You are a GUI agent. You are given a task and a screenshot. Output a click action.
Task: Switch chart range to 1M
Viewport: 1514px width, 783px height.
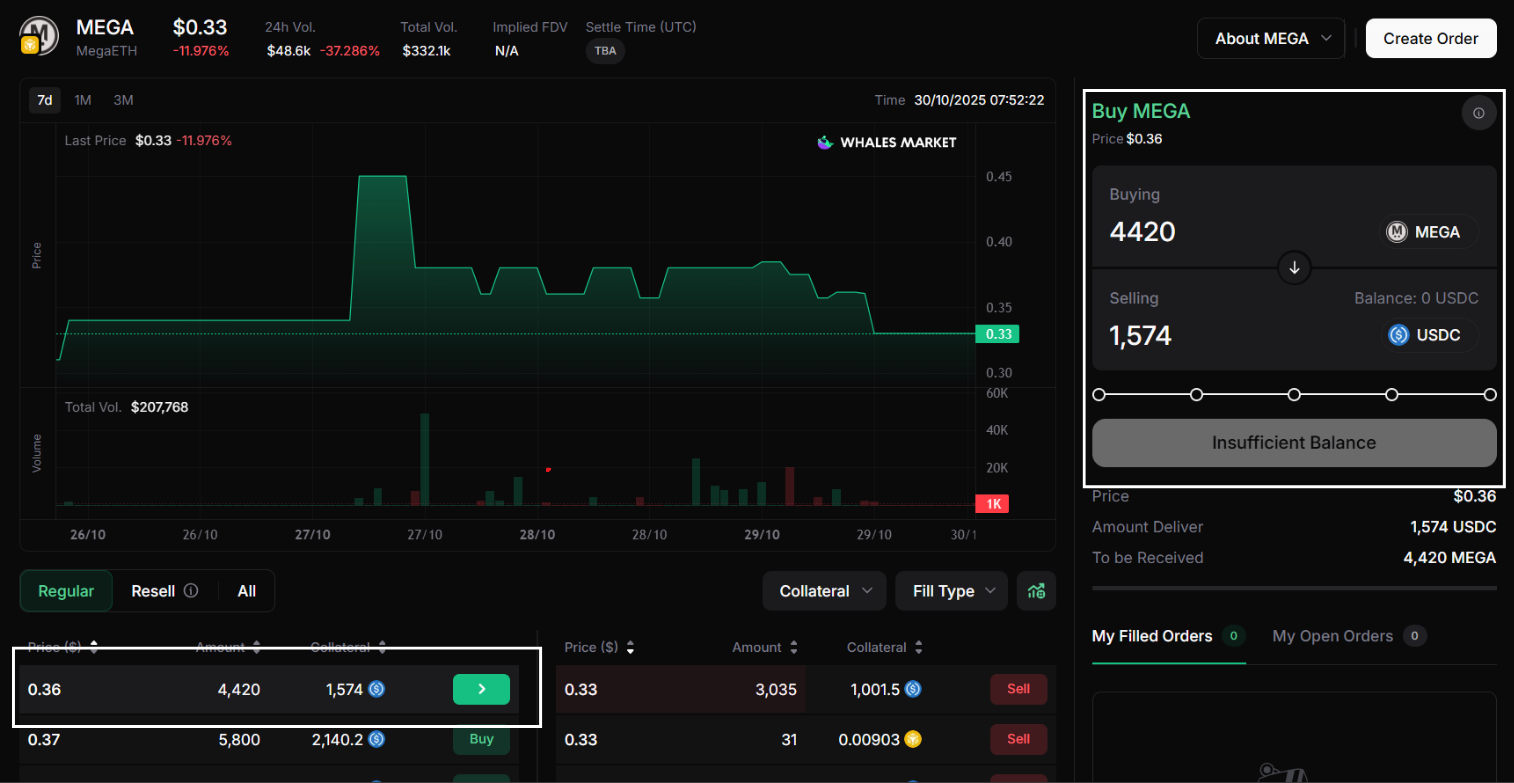pyautogui.click(x=83, y=100)
